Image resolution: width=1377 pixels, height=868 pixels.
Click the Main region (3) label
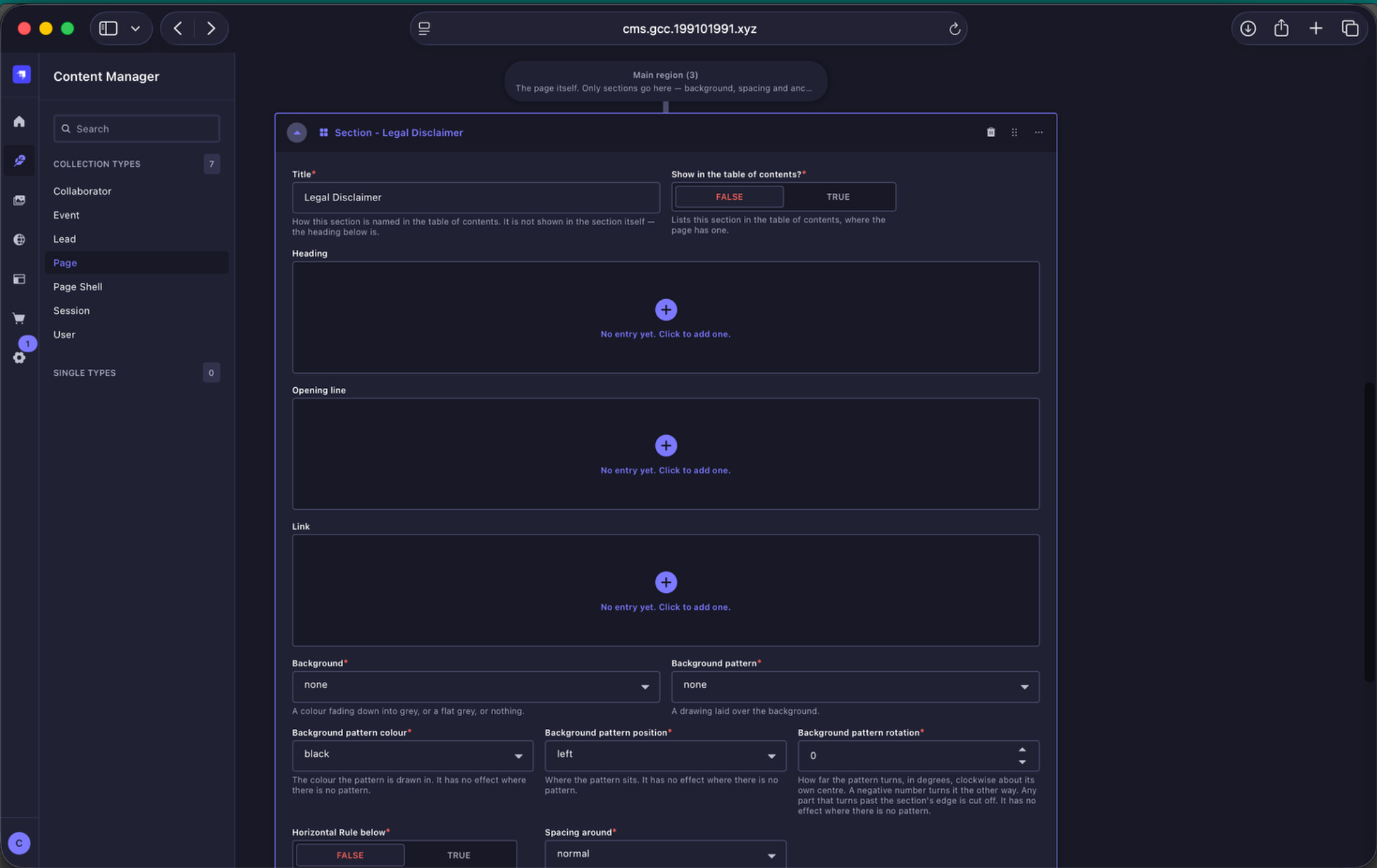pyautogui.click(x=665, y=75)
